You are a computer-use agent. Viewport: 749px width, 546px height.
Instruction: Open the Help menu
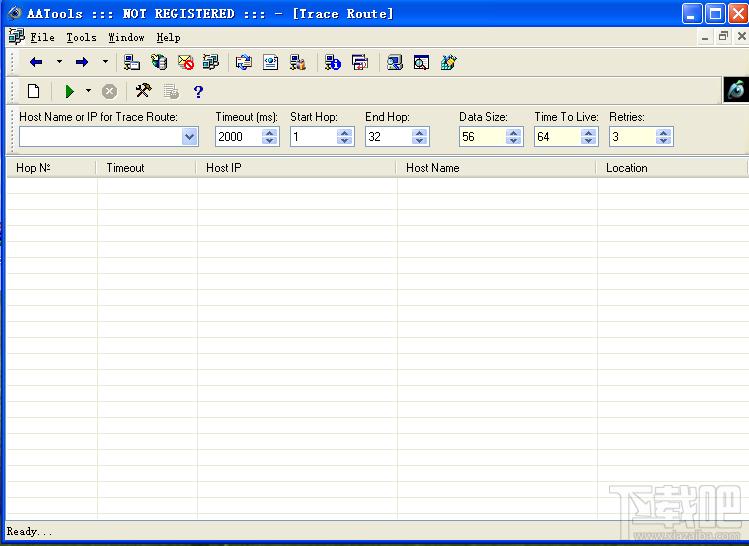[x=169, y=37]
